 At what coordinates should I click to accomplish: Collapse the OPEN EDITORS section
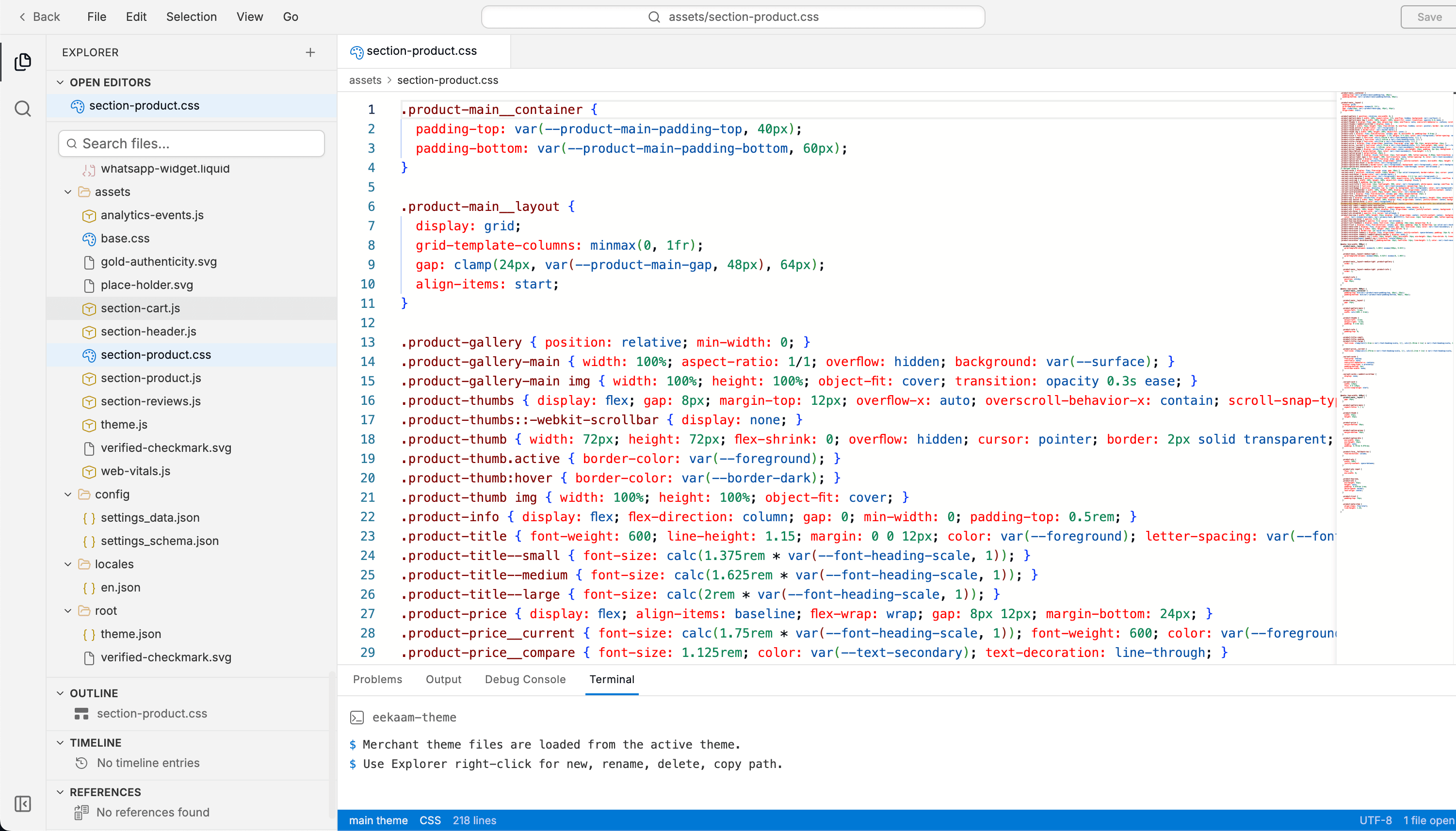click(60, 82)
